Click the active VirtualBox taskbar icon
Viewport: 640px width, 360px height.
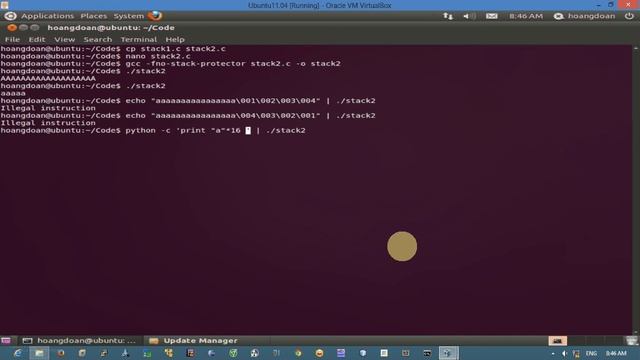coord(448,353)
